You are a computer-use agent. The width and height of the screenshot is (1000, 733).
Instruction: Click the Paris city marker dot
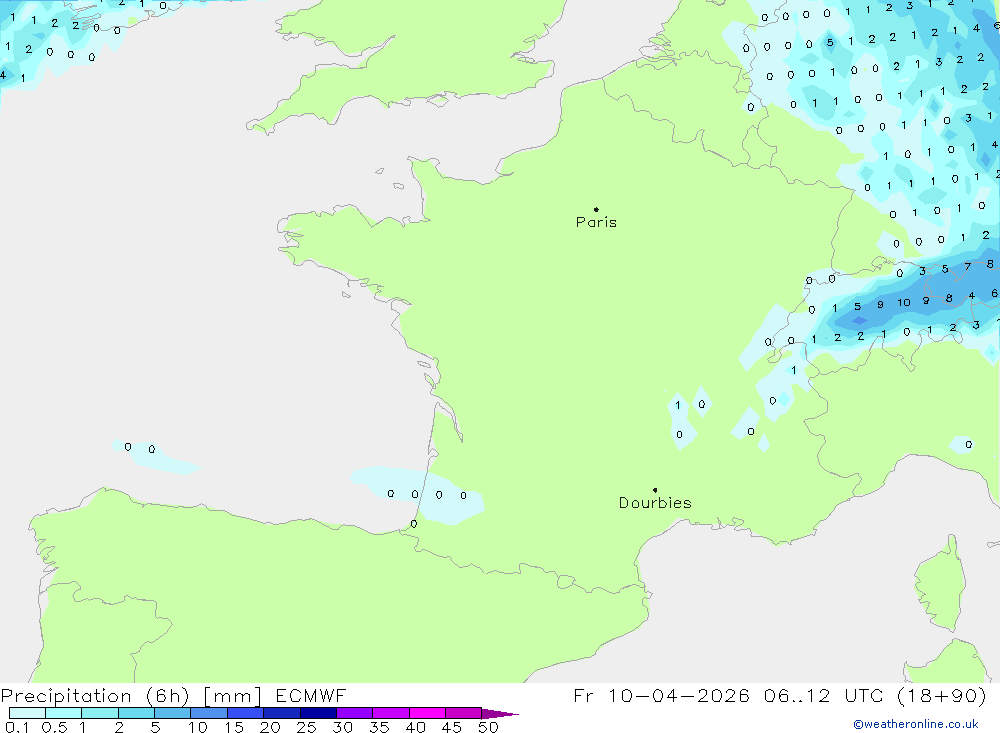[596, 209]
